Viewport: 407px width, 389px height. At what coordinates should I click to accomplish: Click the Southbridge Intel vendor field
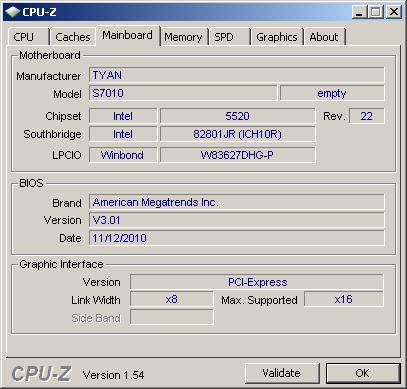click(123, 134)
